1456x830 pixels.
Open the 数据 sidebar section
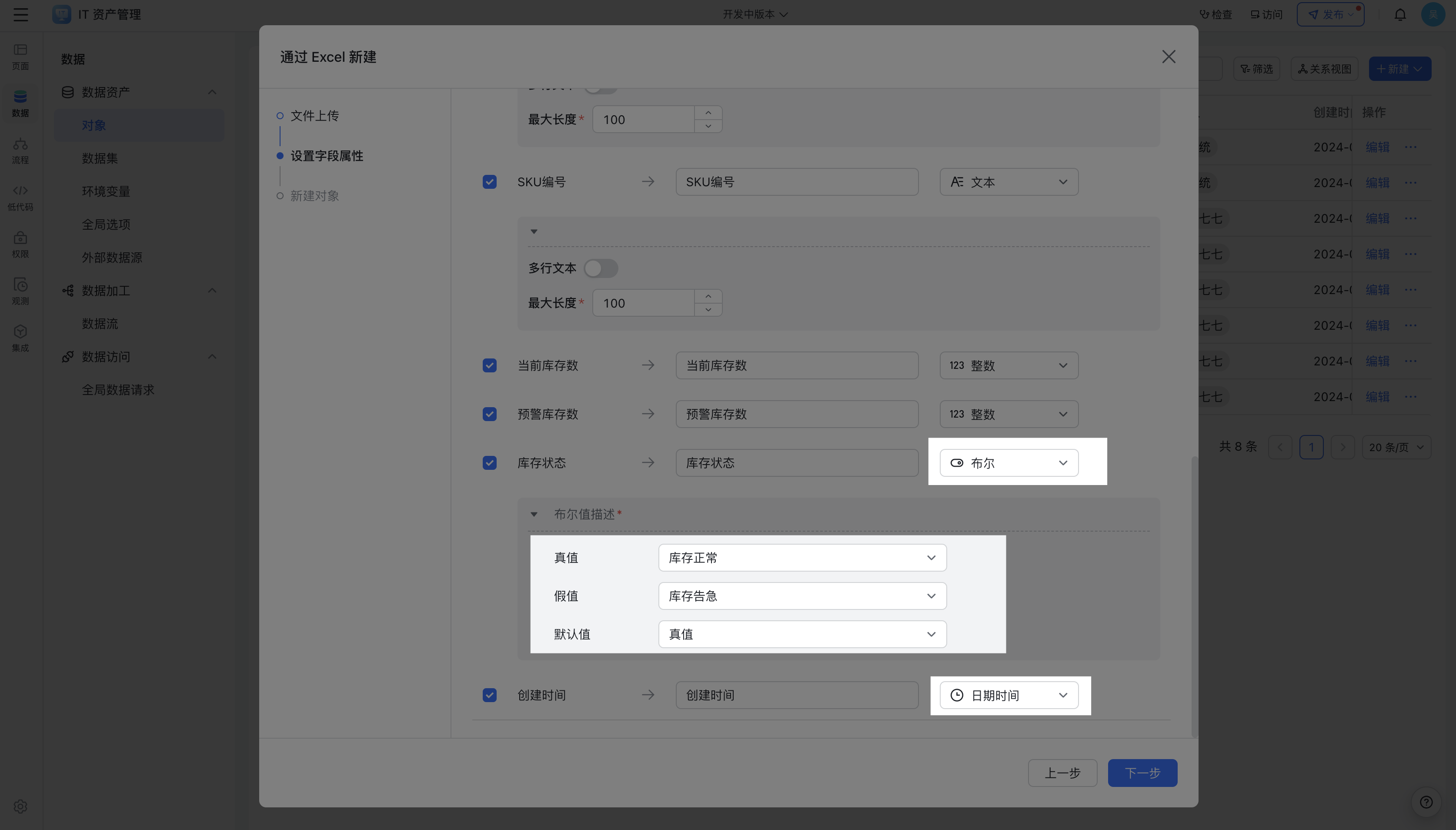pyautogui.click(x=20, y=104)
